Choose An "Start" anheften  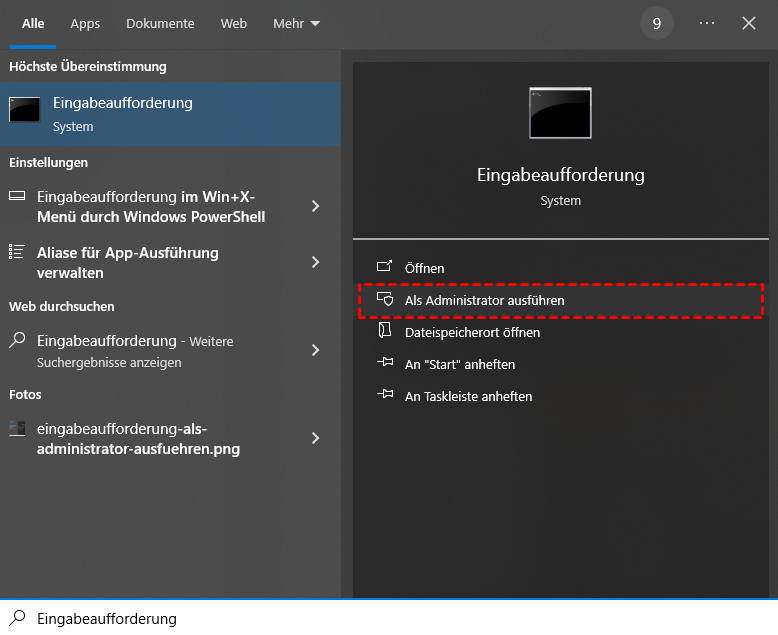pos(561,364)
